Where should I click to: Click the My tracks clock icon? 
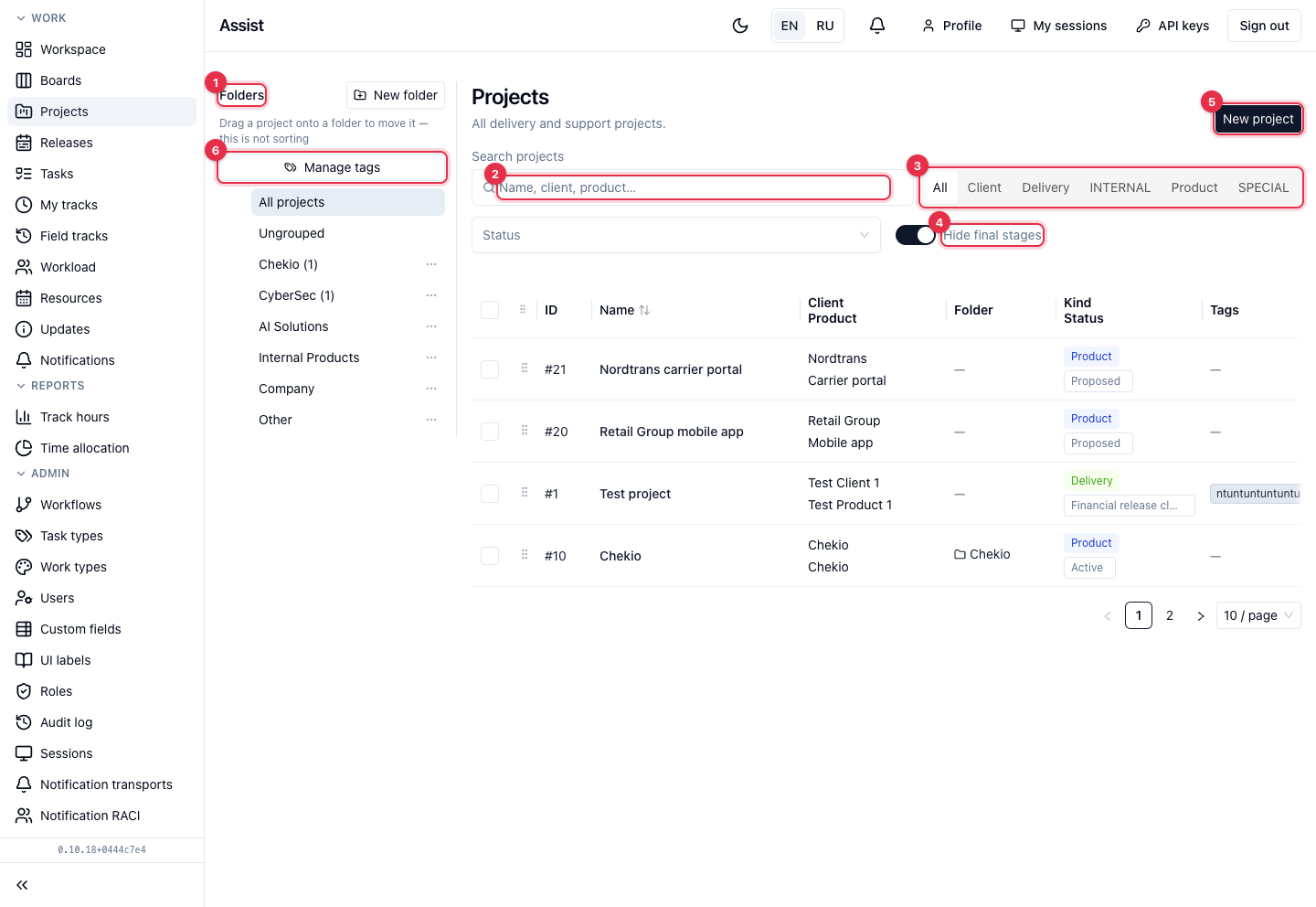point(24,205)
